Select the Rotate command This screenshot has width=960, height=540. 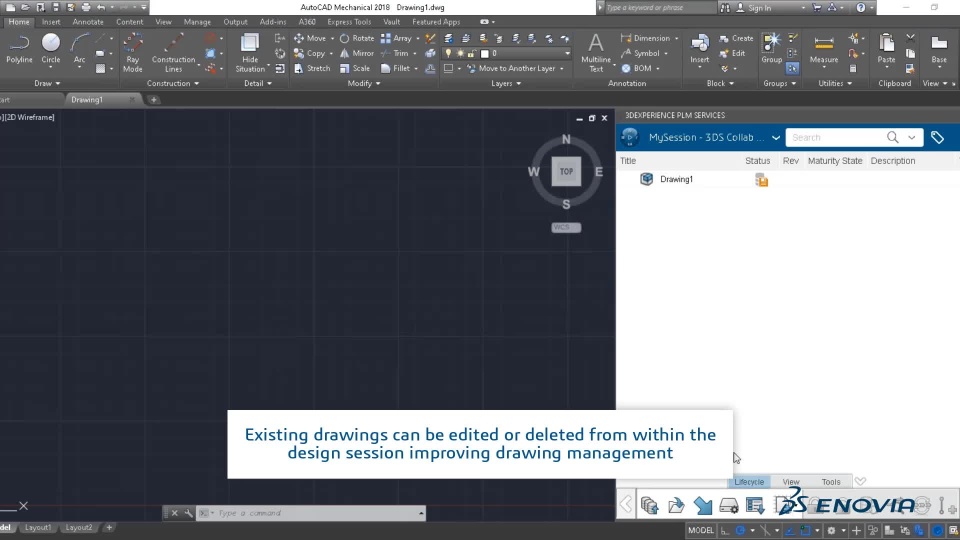click(x=357, y=38)
